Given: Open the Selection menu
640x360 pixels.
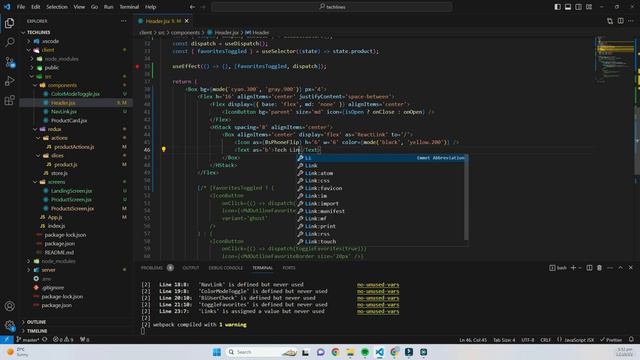Looking at the screenshot, I should (57, 7).
